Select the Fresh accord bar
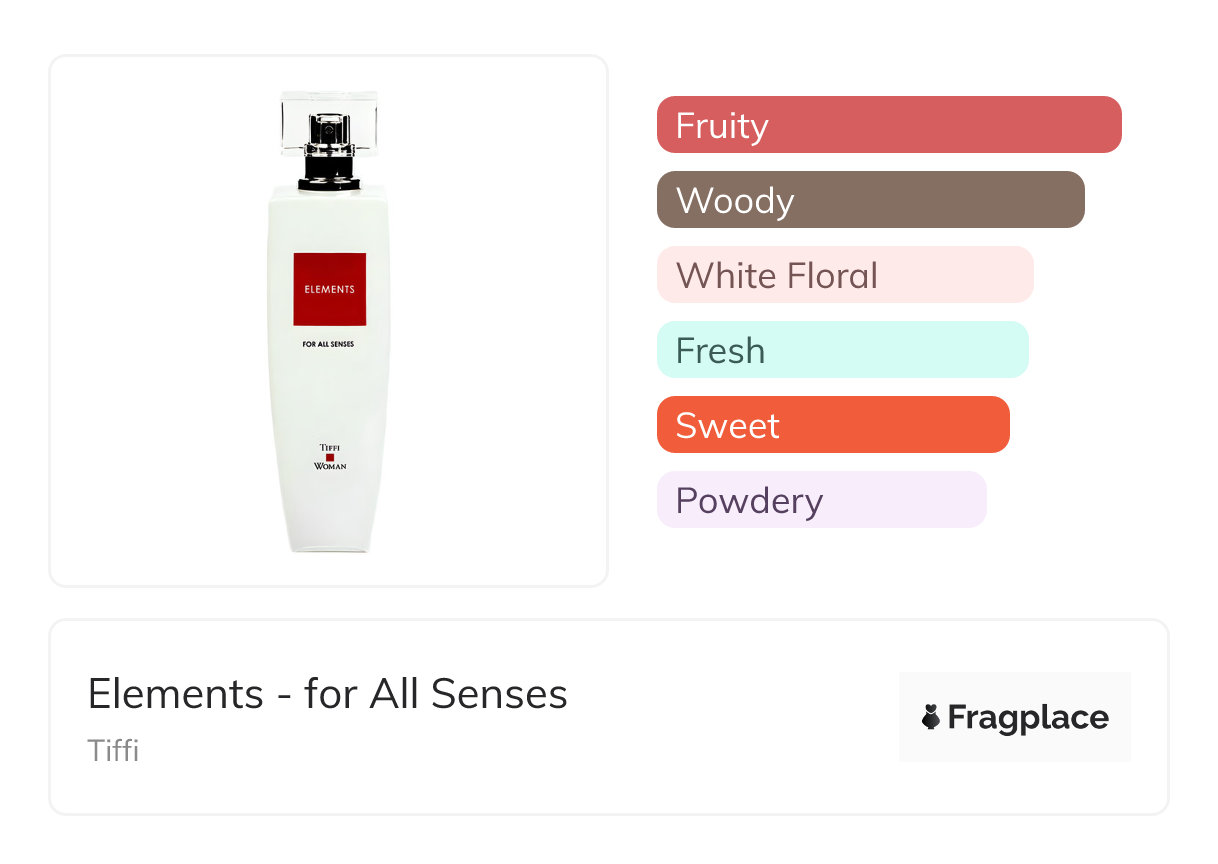Image resolution: width=1218 pixels, height=864 pixels. coord(842,350)
